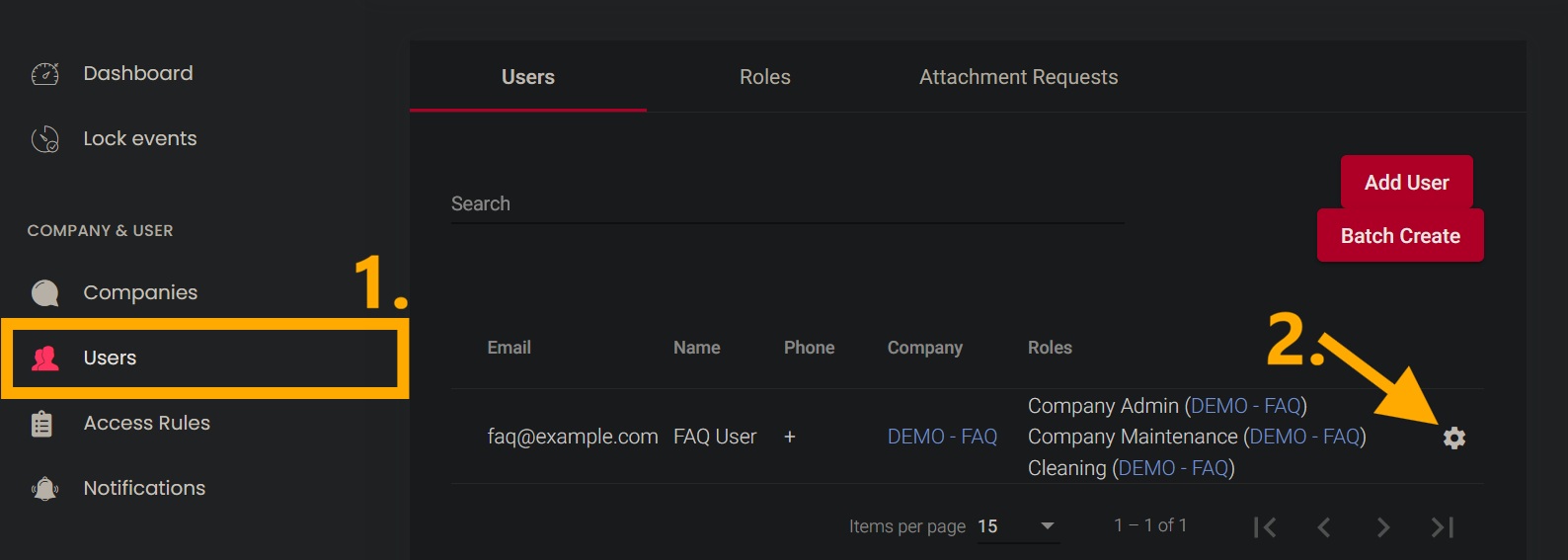Open DEMO - FAQ link in Company column
The image size is (1568, 560).
[942, 437]
